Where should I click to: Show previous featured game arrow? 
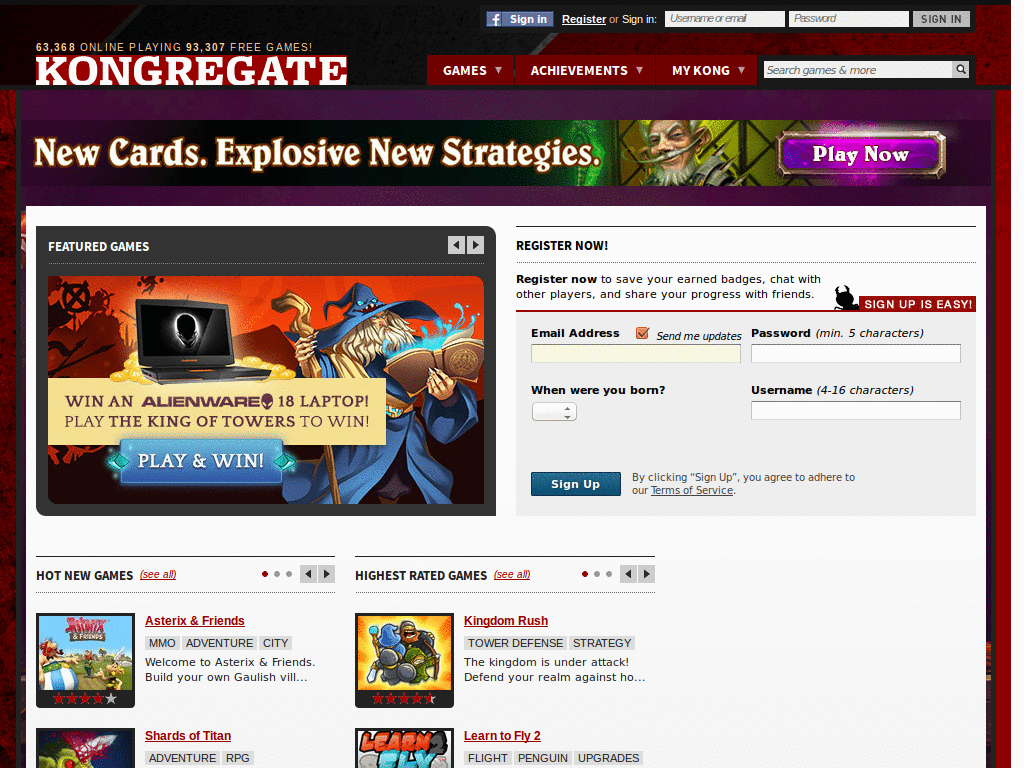tap(456, 245)
